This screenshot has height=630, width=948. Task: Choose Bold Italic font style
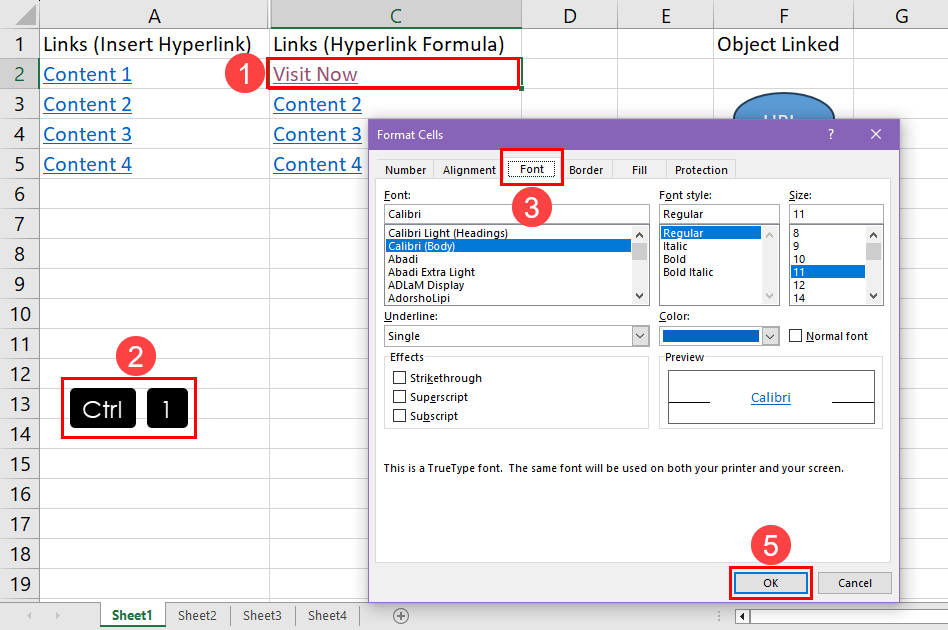point(688,272)
